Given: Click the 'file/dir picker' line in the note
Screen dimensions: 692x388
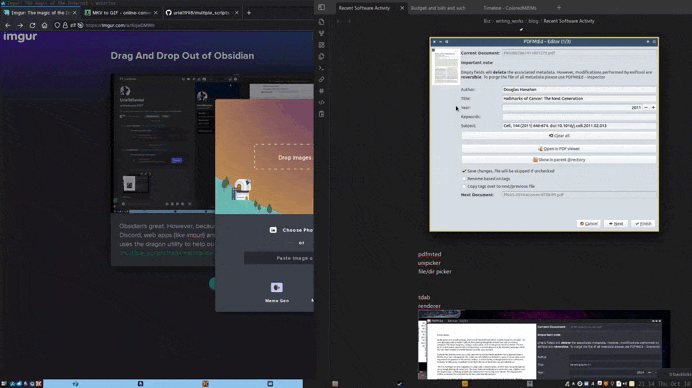Looking at the screenshot, I should pyautogui.click(x=435, y=271).
